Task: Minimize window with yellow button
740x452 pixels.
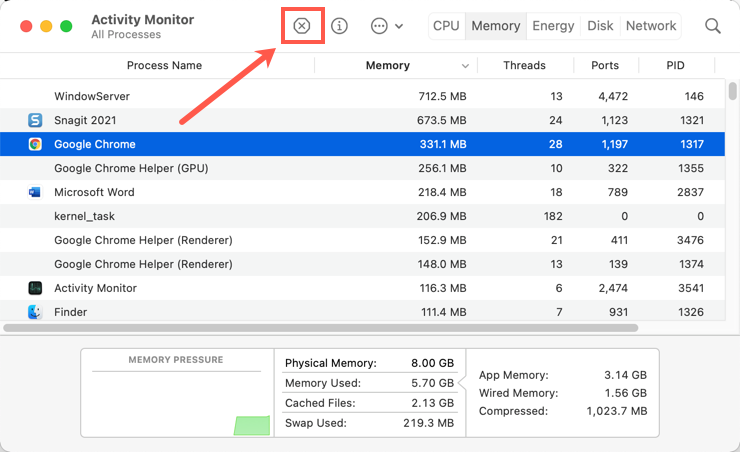Action: (46, 26)
